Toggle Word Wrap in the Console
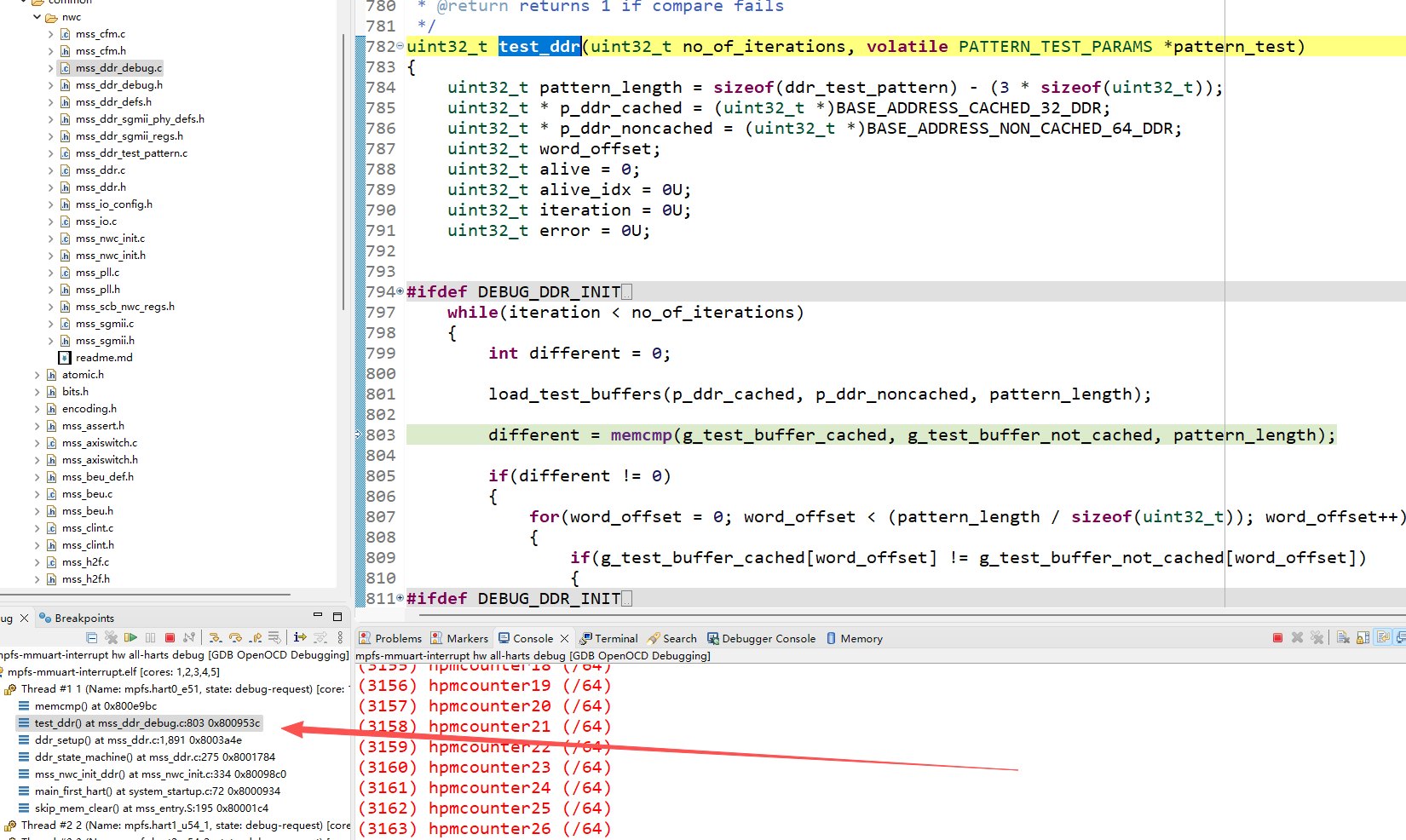 (1383, 637)
